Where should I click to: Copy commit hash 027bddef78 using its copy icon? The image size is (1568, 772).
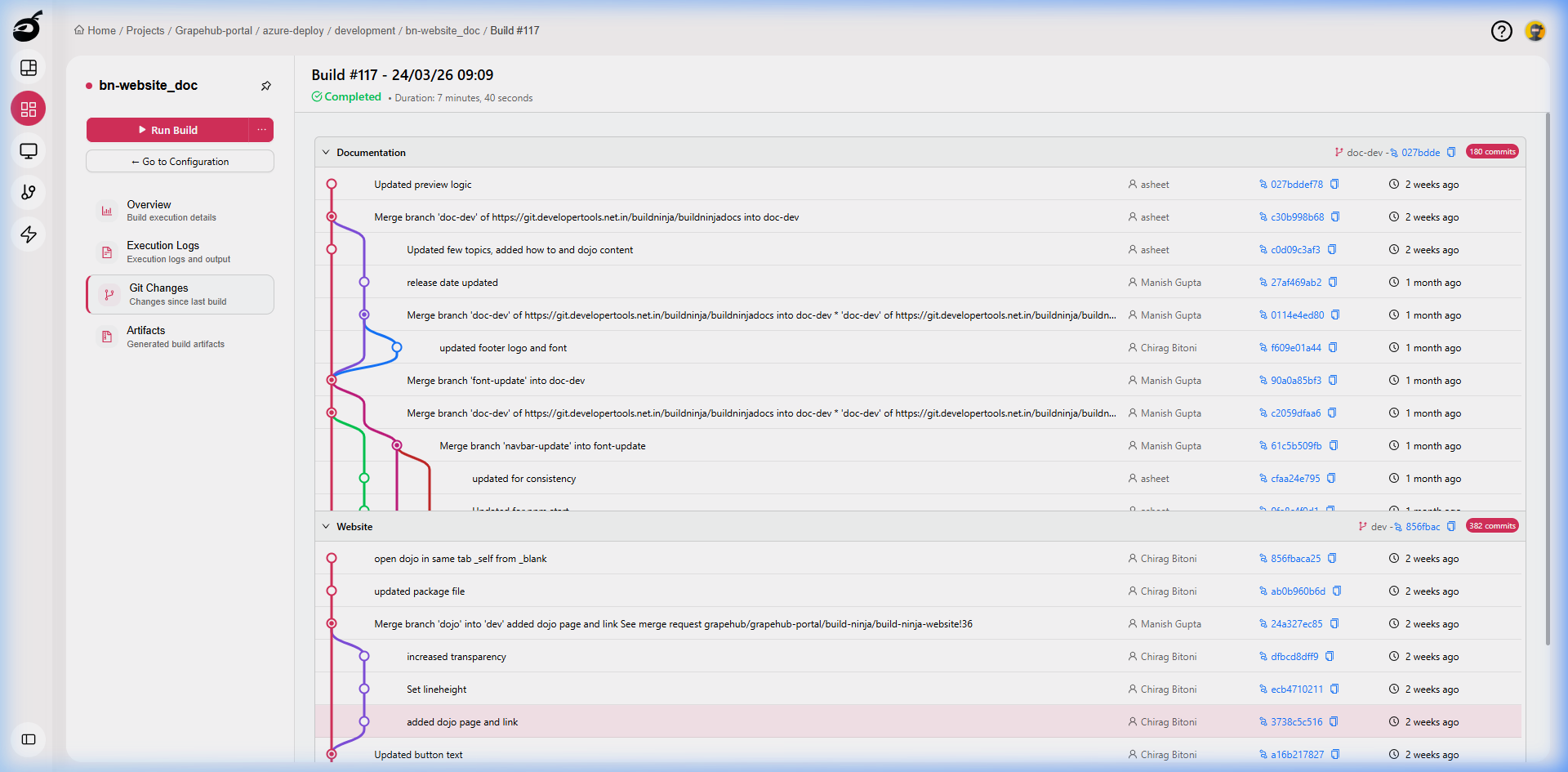point(1335,184)
